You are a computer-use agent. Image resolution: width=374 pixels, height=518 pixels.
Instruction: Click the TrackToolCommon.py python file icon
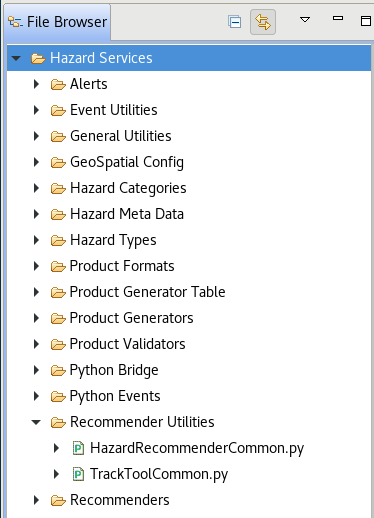pos(78,474)
